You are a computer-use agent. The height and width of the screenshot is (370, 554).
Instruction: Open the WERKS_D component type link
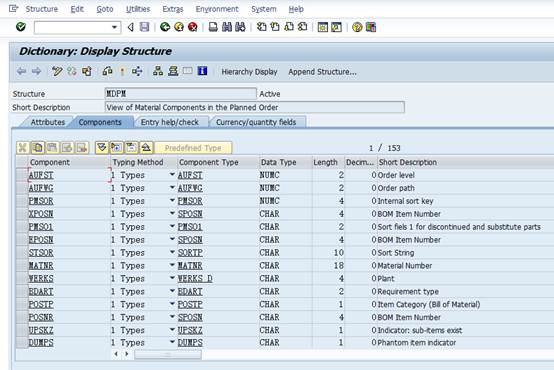[x=195, y=279]
